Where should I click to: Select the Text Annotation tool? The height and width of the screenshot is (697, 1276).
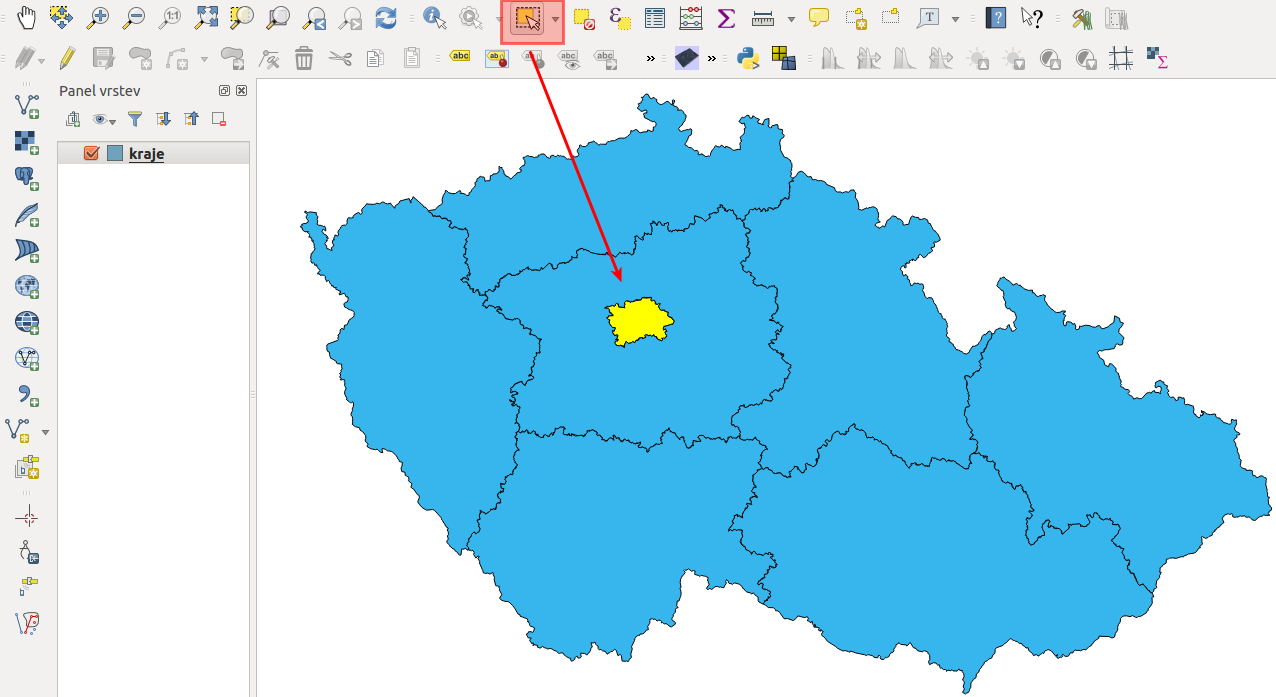928,17
